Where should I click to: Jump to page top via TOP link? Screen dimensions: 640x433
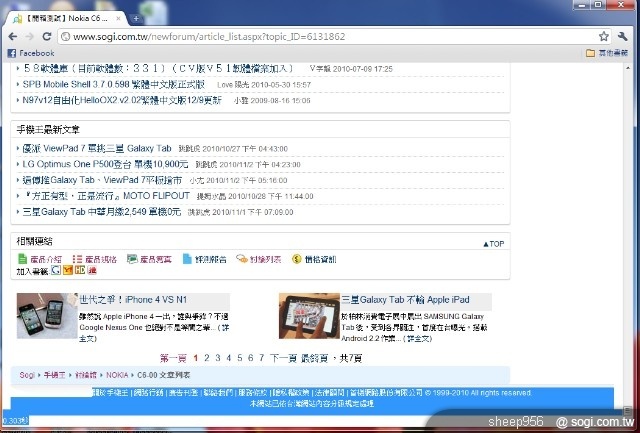point(494,243)
